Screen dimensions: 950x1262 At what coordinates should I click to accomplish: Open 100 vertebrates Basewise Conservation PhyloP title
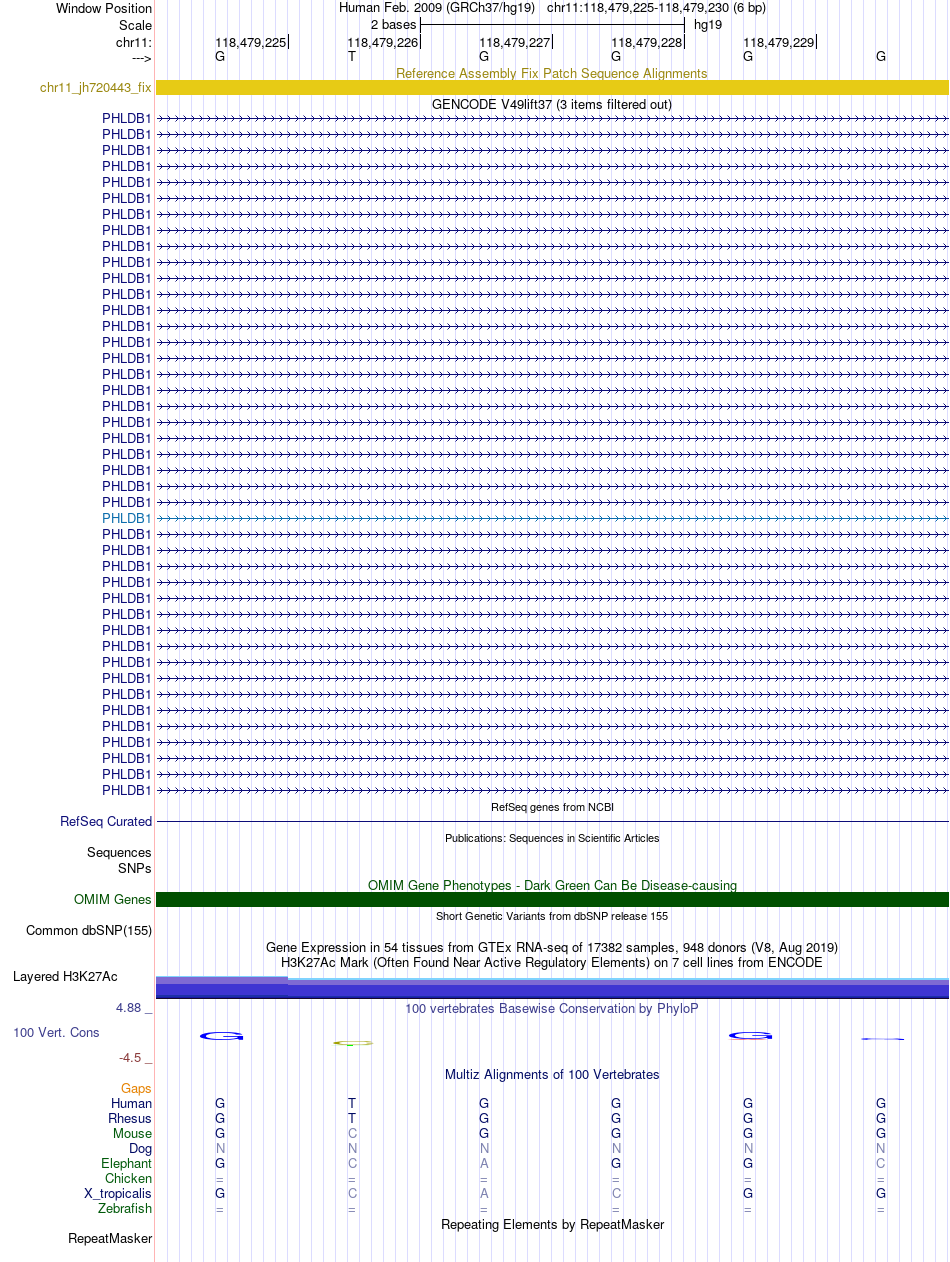pos(552,1008)
